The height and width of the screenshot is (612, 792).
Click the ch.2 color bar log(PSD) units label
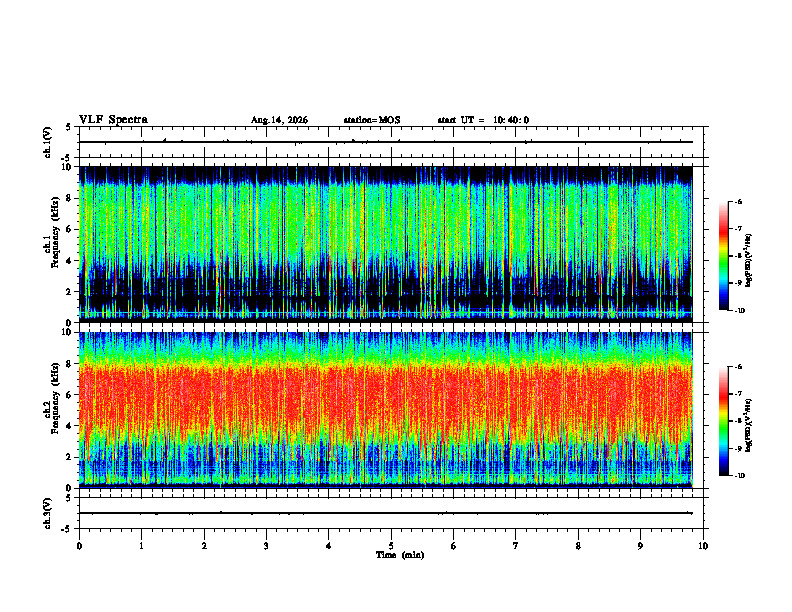(749, 425)
